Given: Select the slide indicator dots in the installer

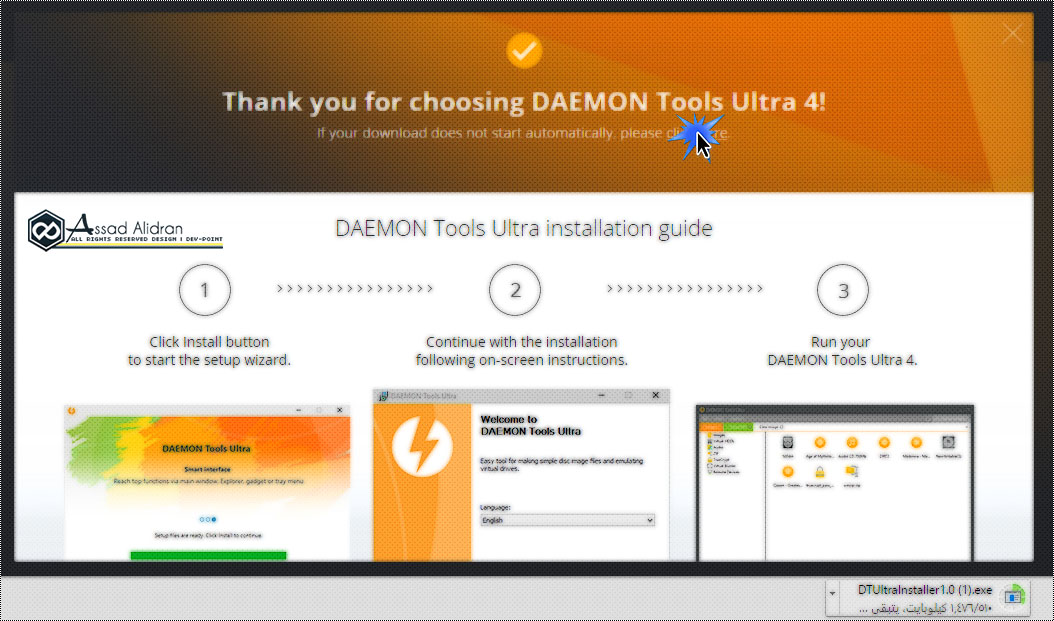Looking at the screenshot, I should point(208,519).
